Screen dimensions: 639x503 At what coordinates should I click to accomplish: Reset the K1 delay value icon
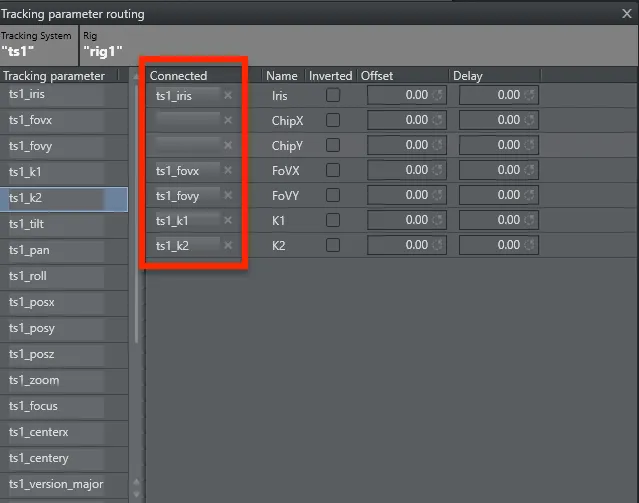530,220
